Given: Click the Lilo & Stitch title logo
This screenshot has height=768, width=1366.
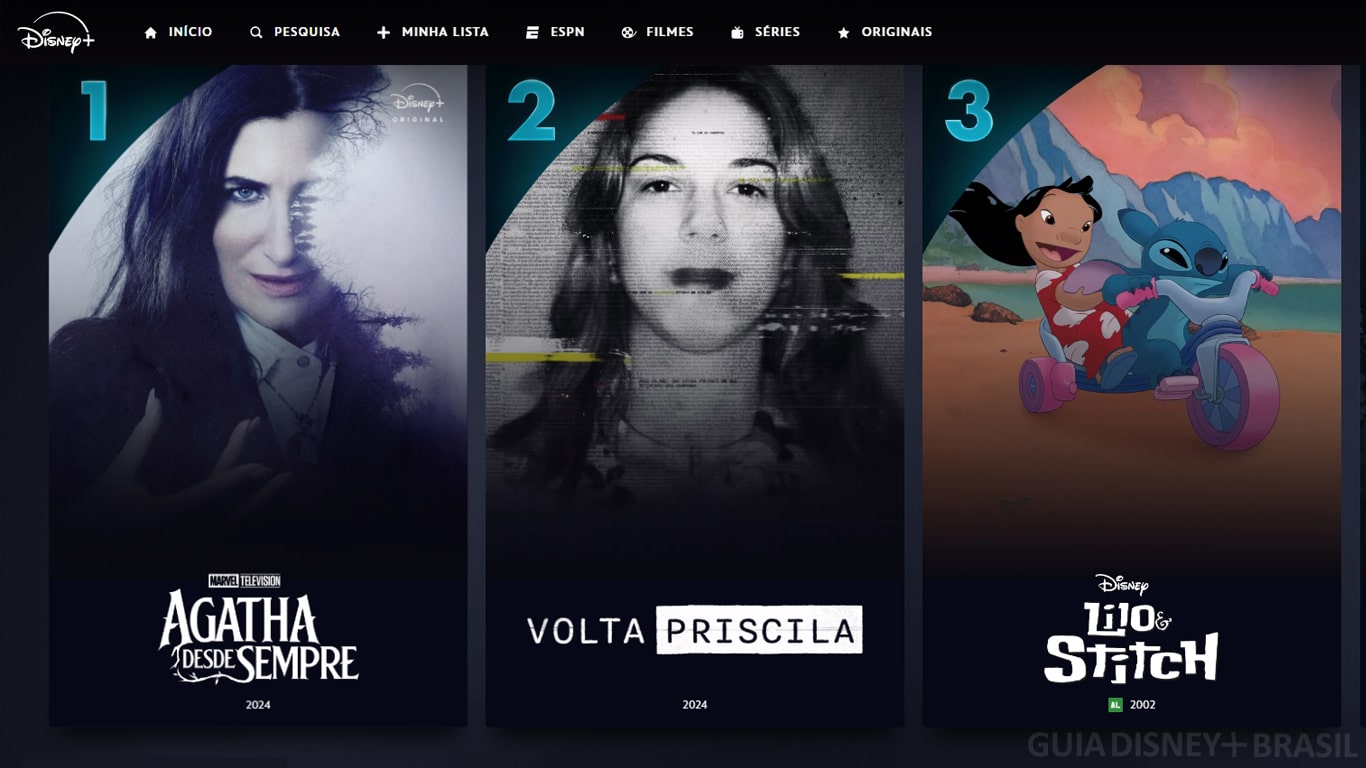Looking at the screenshot, I should tap(1131, 629).
